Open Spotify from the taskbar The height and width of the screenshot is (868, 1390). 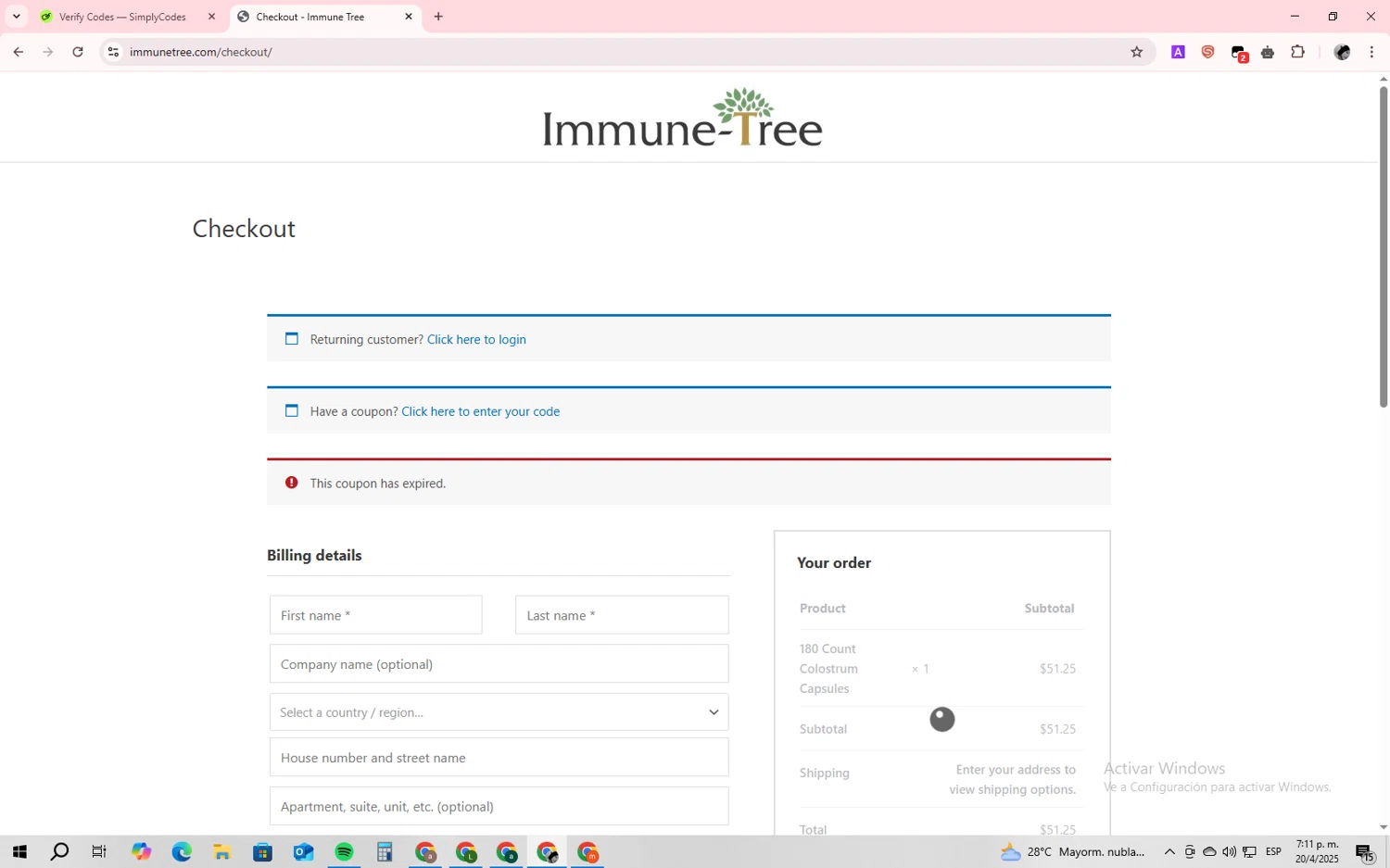click(344, 852)
